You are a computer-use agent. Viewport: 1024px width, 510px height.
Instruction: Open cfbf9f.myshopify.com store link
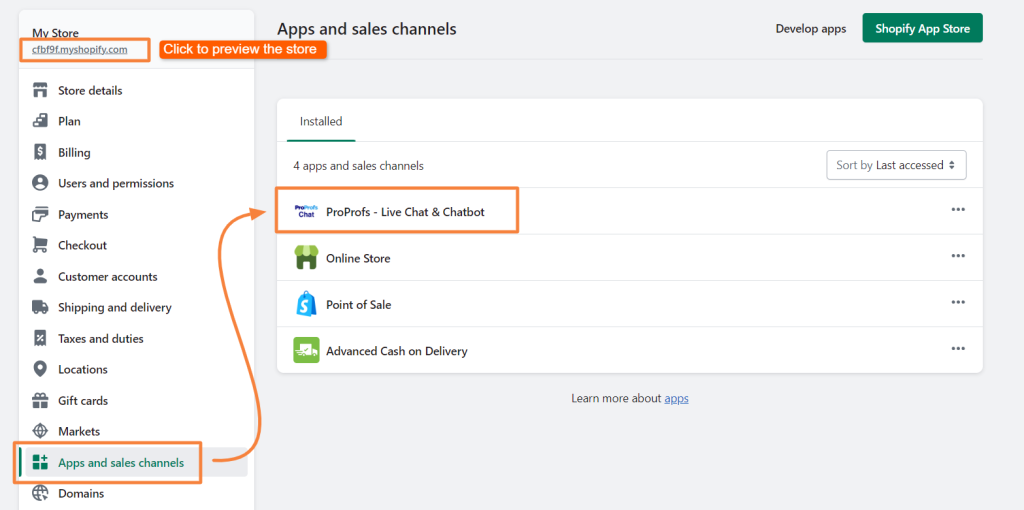[x=80, y=49]
